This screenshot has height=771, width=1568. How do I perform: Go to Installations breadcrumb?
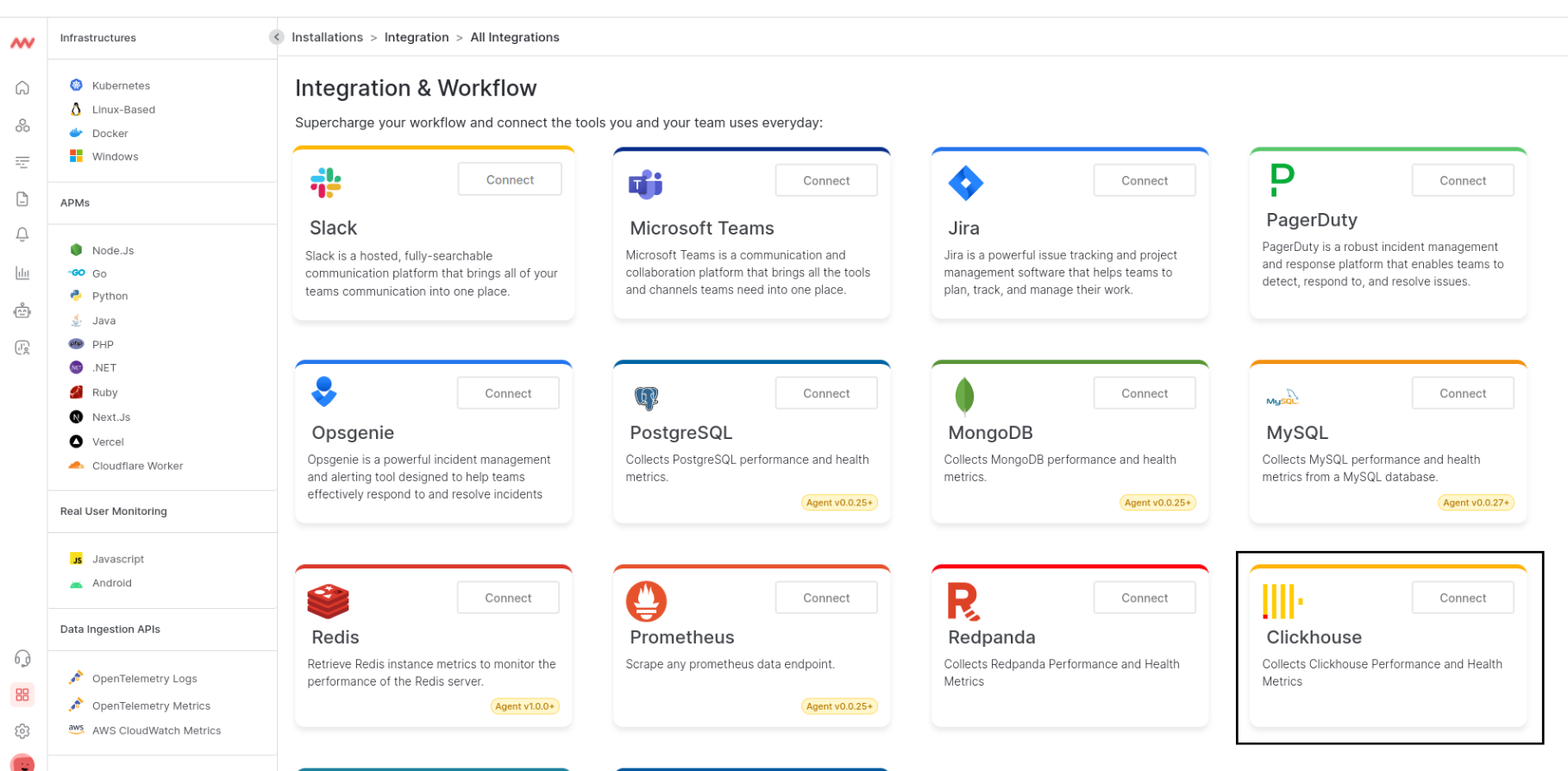327,37
